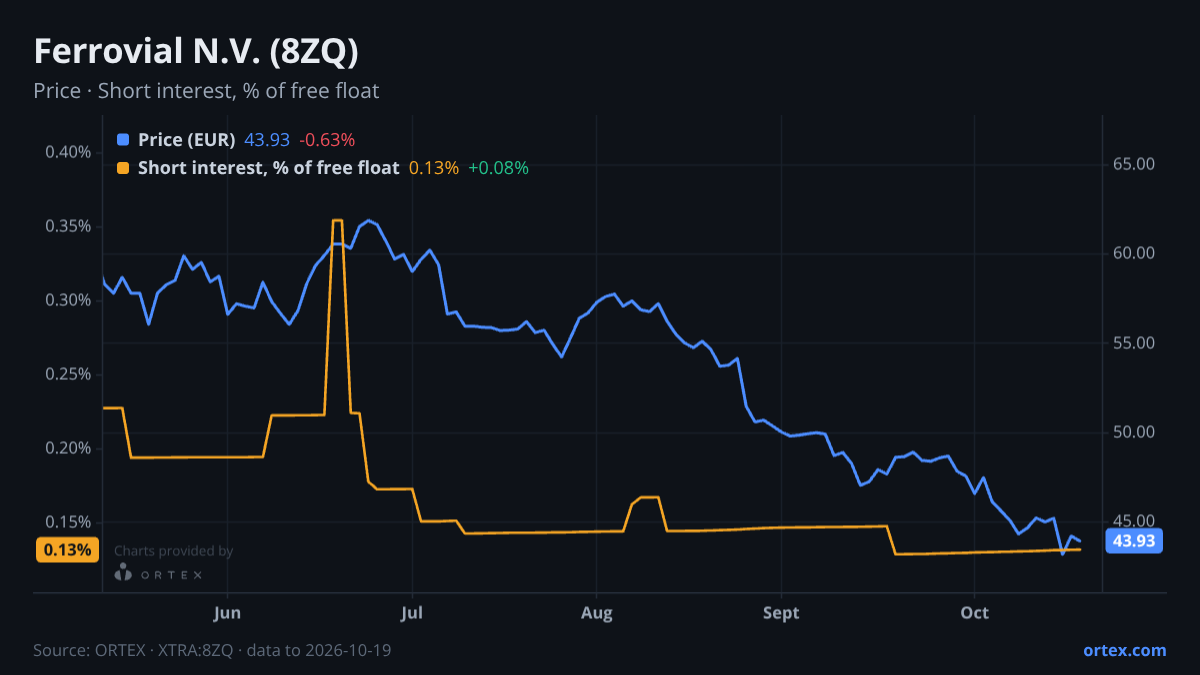The width and height of the screenshot is (1200, 675).
Task: Click the Jul x-axis label
Action: tap(411, 613)
